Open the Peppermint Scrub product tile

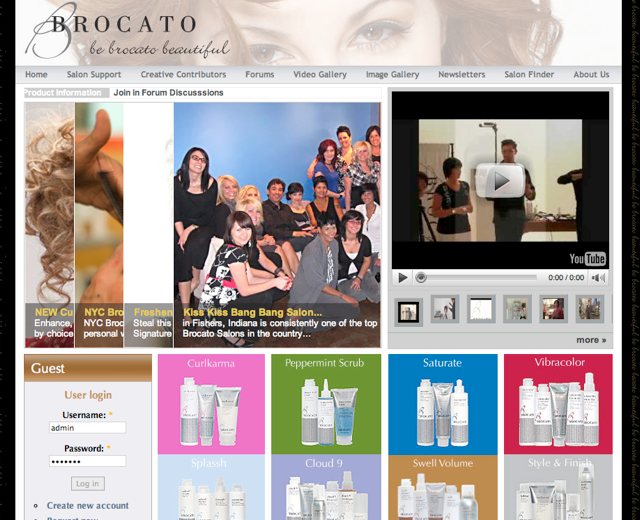click(326, 404)
